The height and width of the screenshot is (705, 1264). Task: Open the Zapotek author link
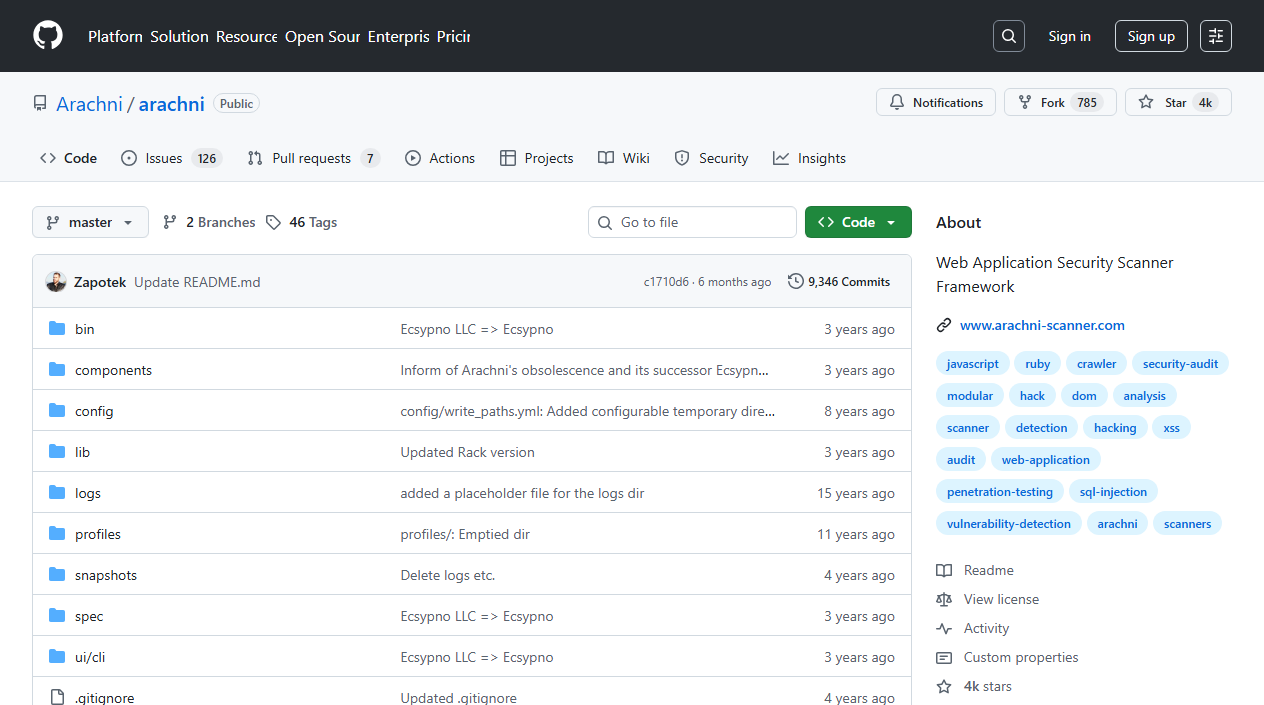click(100, 282)
